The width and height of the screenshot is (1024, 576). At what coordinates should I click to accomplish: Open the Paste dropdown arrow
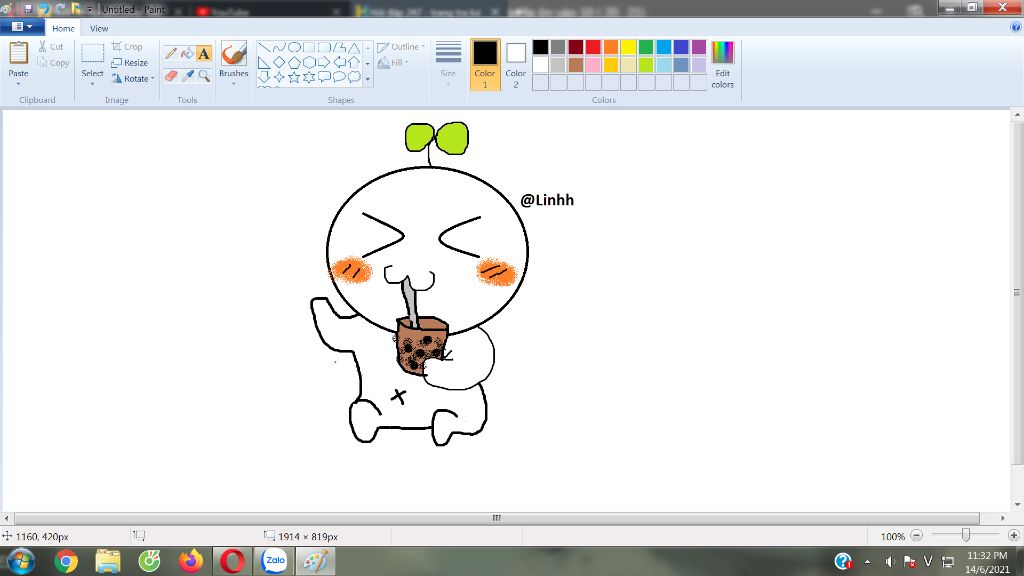(x=18, y=84)
